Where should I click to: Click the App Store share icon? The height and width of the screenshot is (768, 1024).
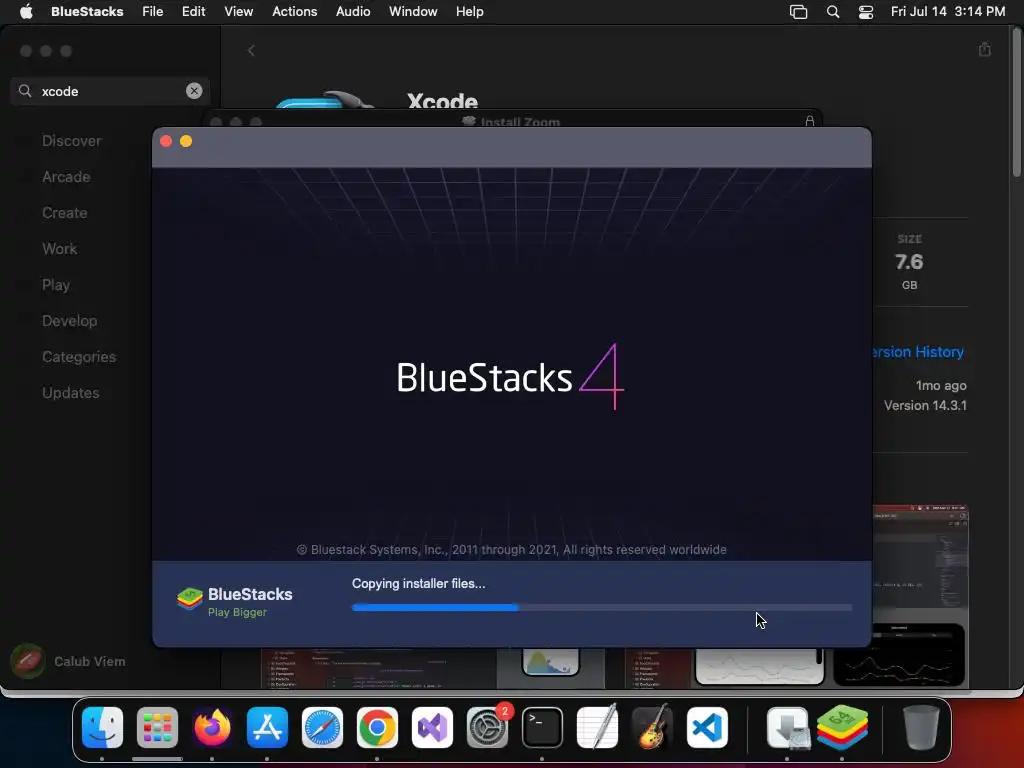click(x=985, y=50)
